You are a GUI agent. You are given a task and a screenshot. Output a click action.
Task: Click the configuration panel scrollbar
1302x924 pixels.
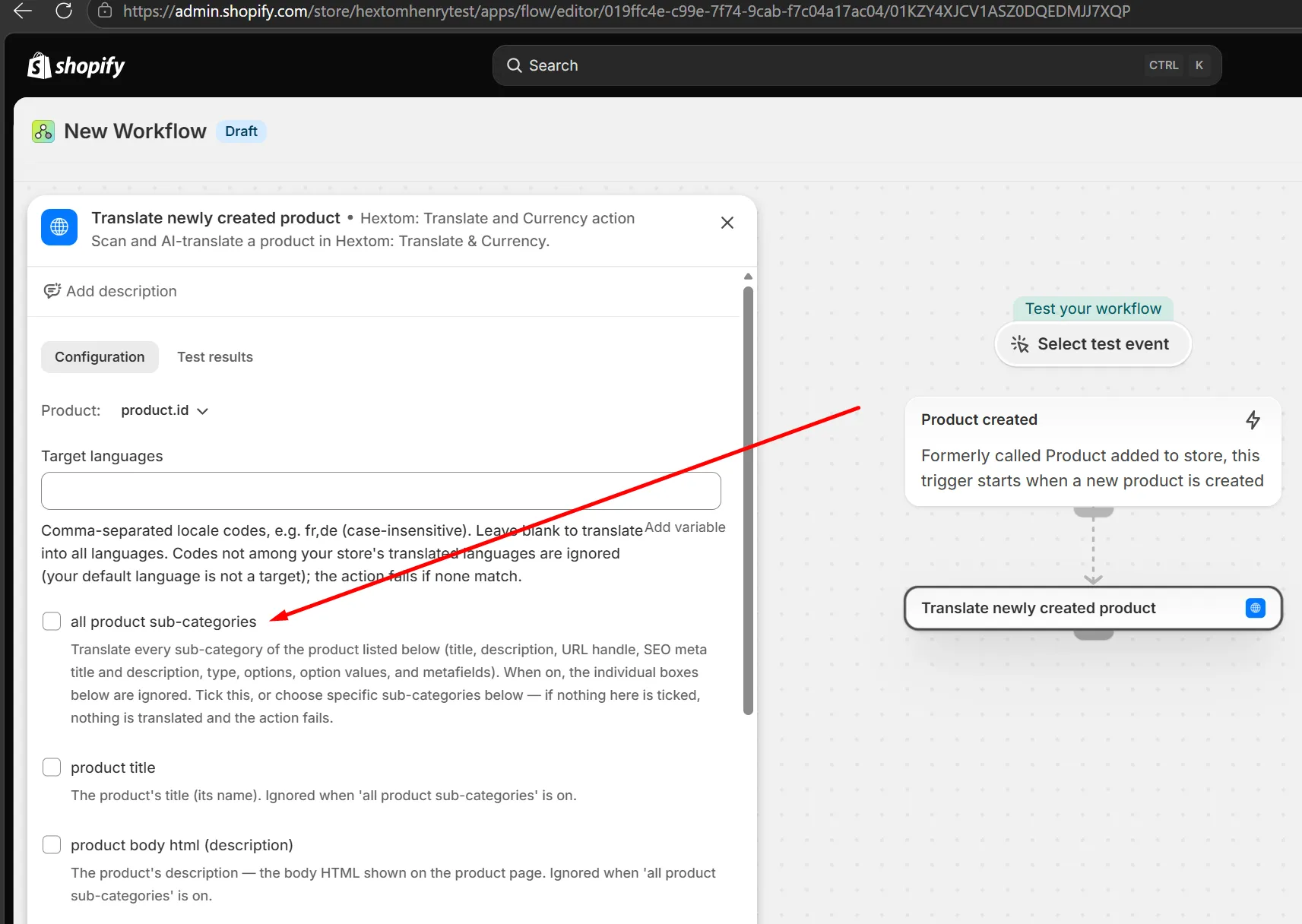click(748, 501)
